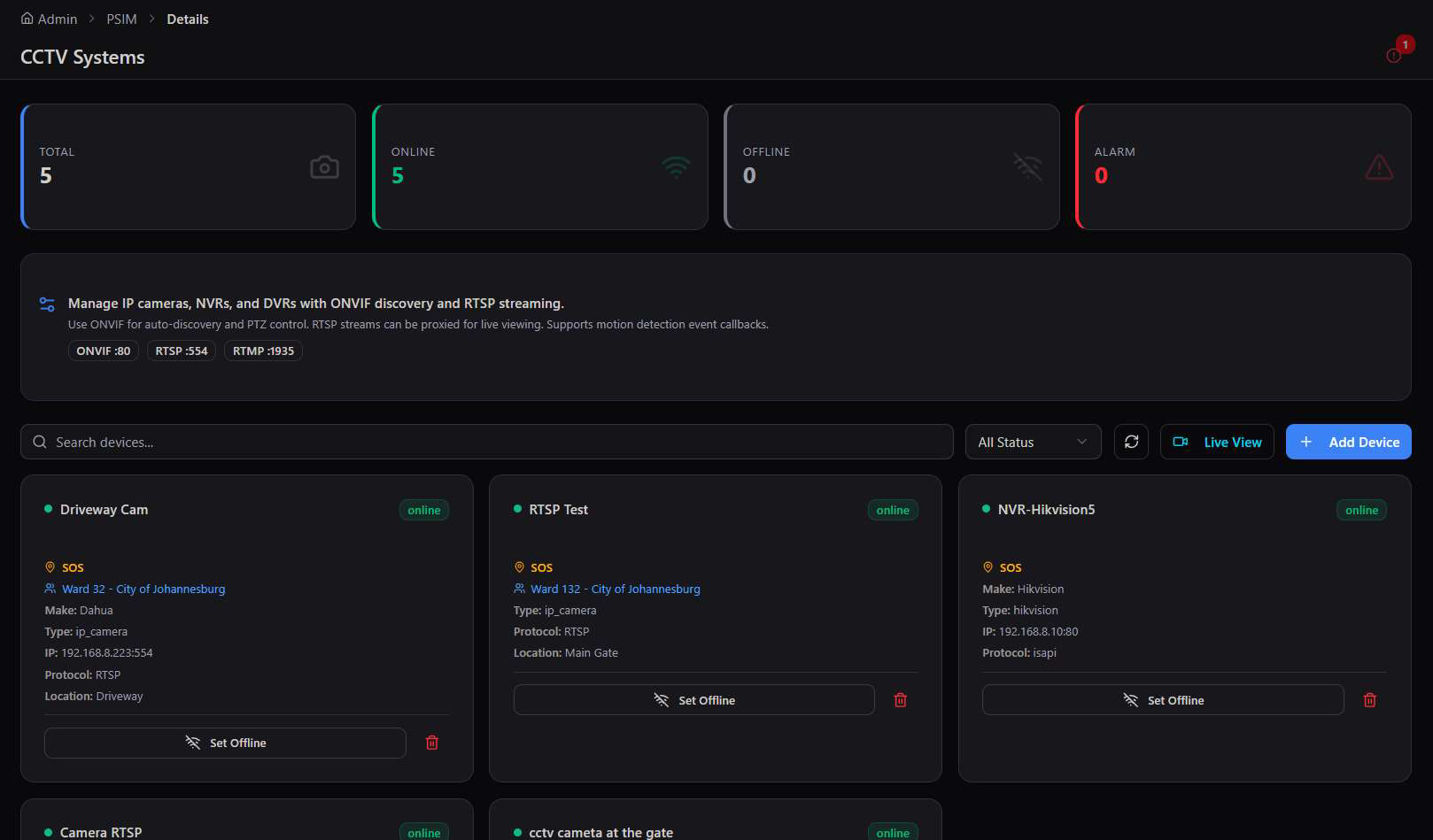
Task: Click the wifi icon on Online card
Action: click(676, 167)
